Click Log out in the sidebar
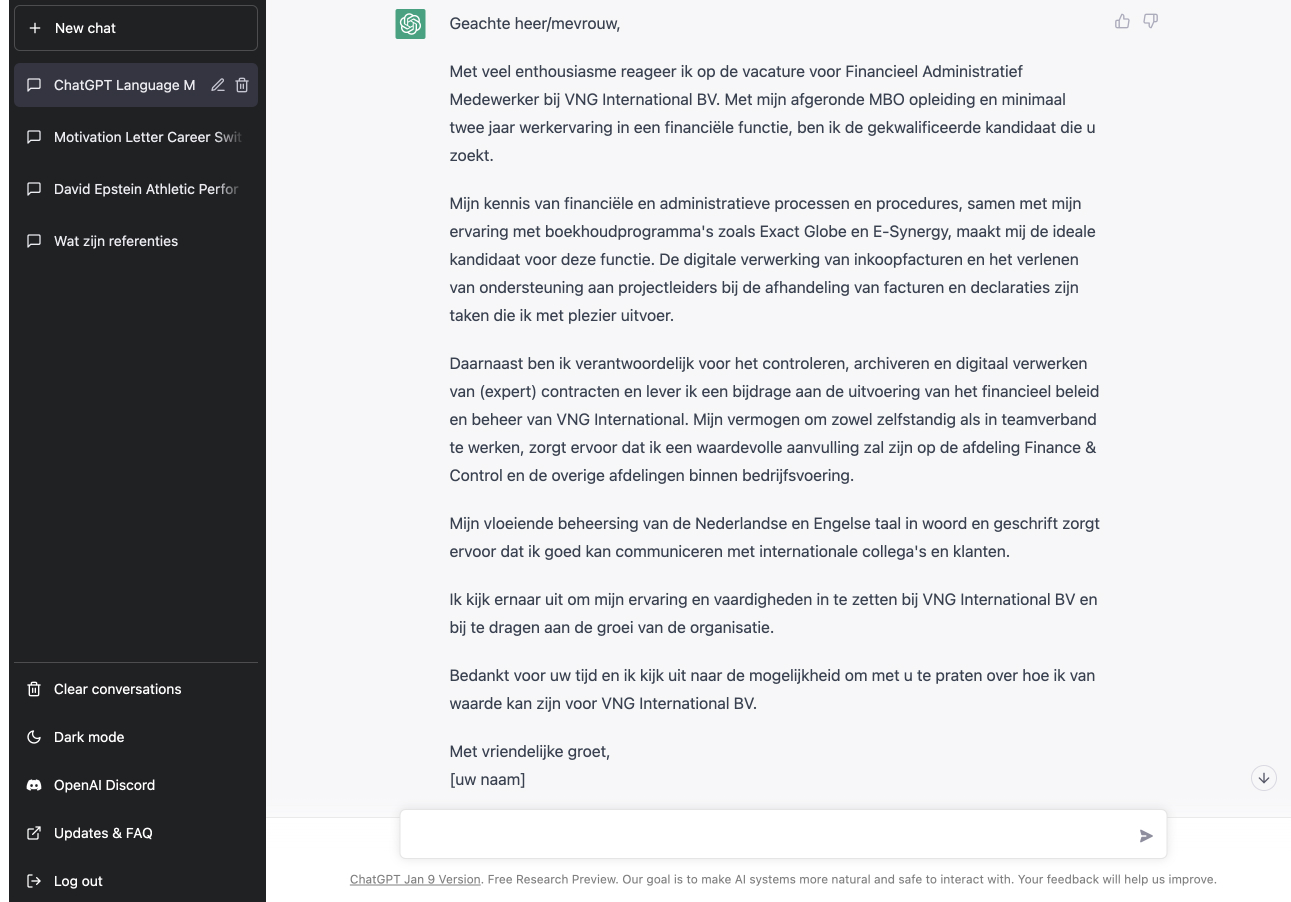The width and height of the screenshot is (1291, 902). point(77,880)
